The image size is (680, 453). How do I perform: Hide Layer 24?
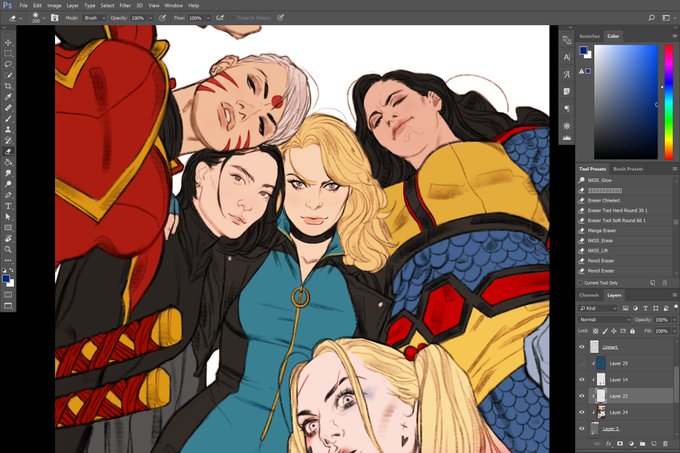(582, 412)
